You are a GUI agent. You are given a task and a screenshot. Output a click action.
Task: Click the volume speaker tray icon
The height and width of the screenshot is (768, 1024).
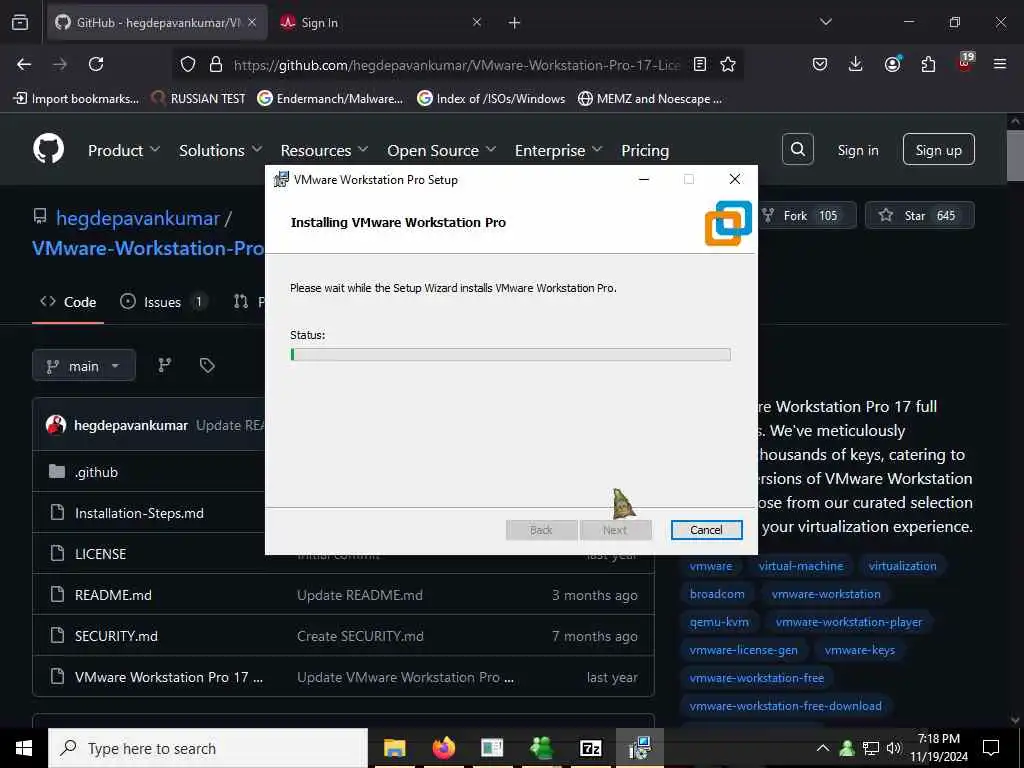click(x=894, y=748)
